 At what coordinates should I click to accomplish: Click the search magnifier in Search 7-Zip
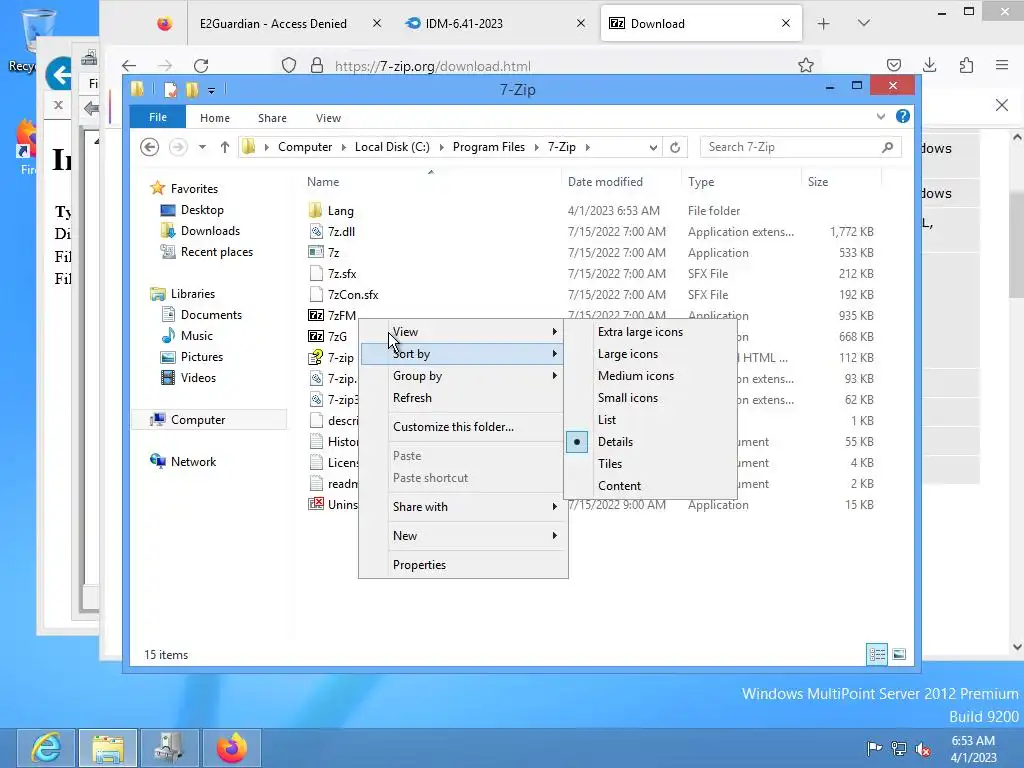pos(887,147)
